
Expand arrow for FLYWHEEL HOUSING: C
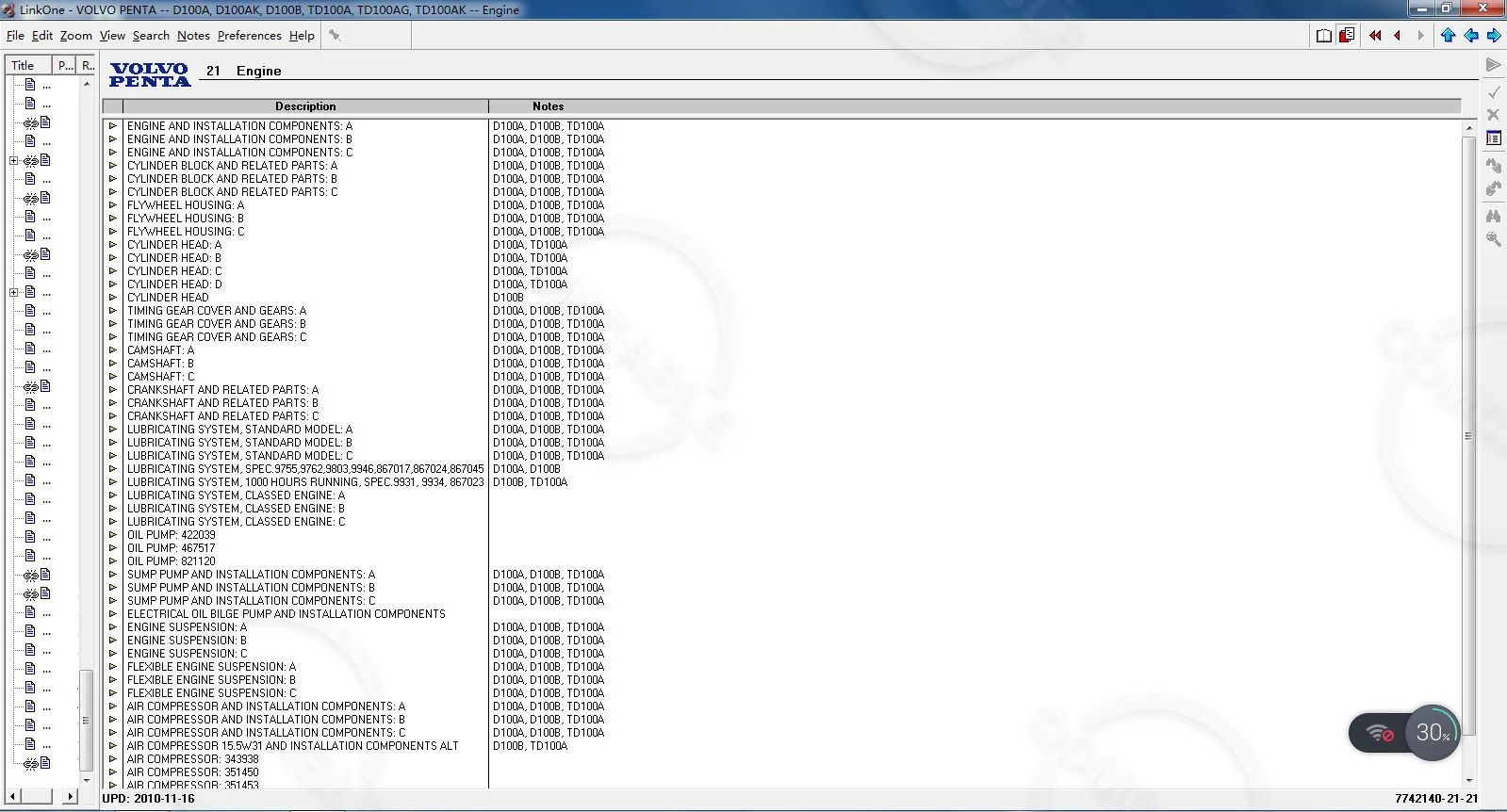(x=113, y=232)
